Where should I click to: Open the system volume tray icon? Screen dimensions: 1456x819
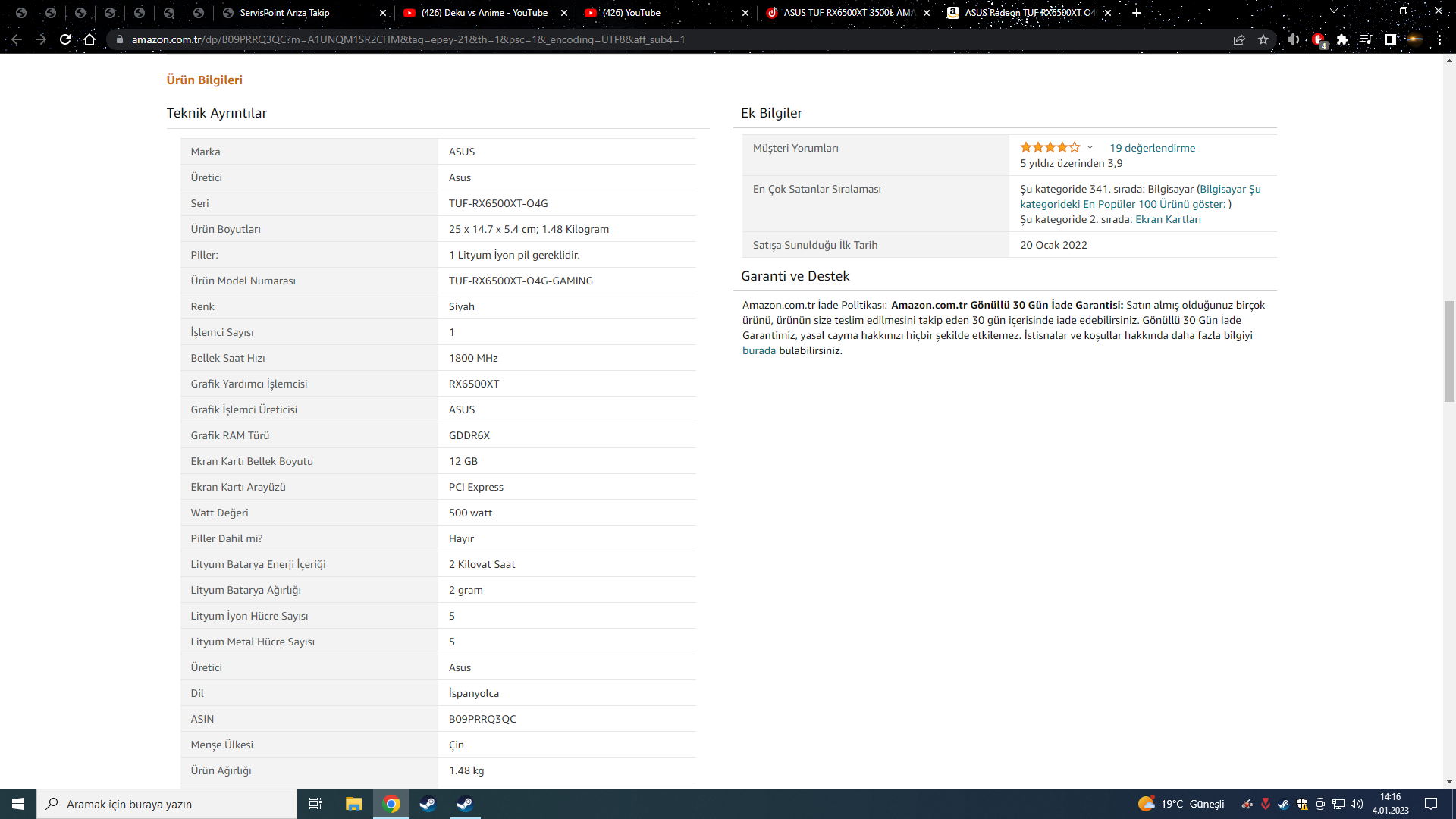pyautogui.click(x=1357, y=804)
